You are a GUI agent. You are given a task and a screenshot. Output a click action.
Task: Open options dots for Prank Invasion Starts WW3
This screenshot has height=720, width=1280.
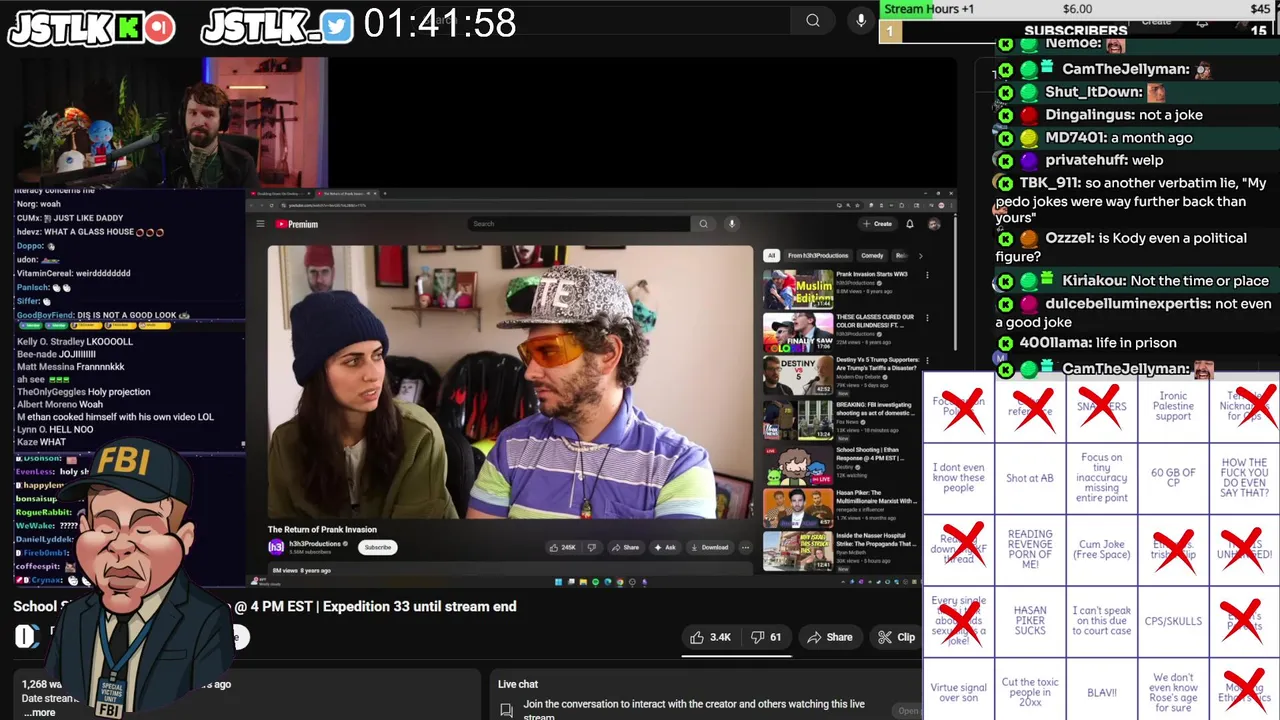click(927, 274)
